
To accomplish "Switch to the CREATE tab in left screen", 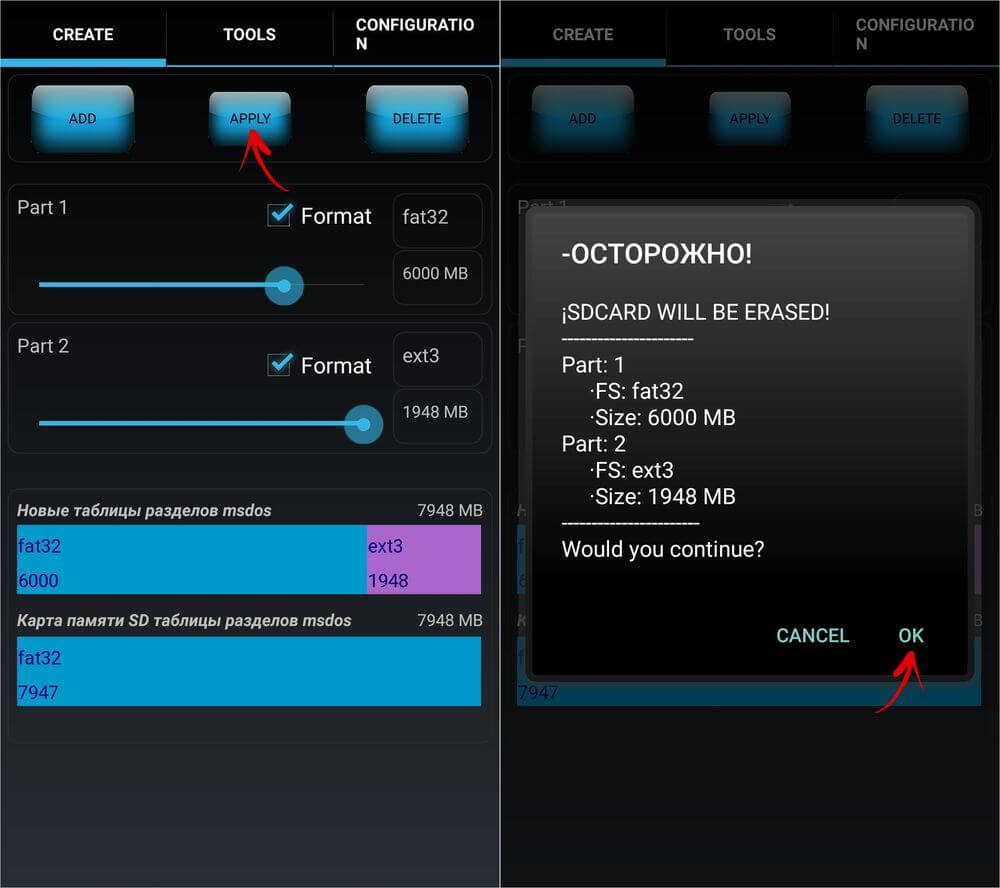I will [83, 34].
